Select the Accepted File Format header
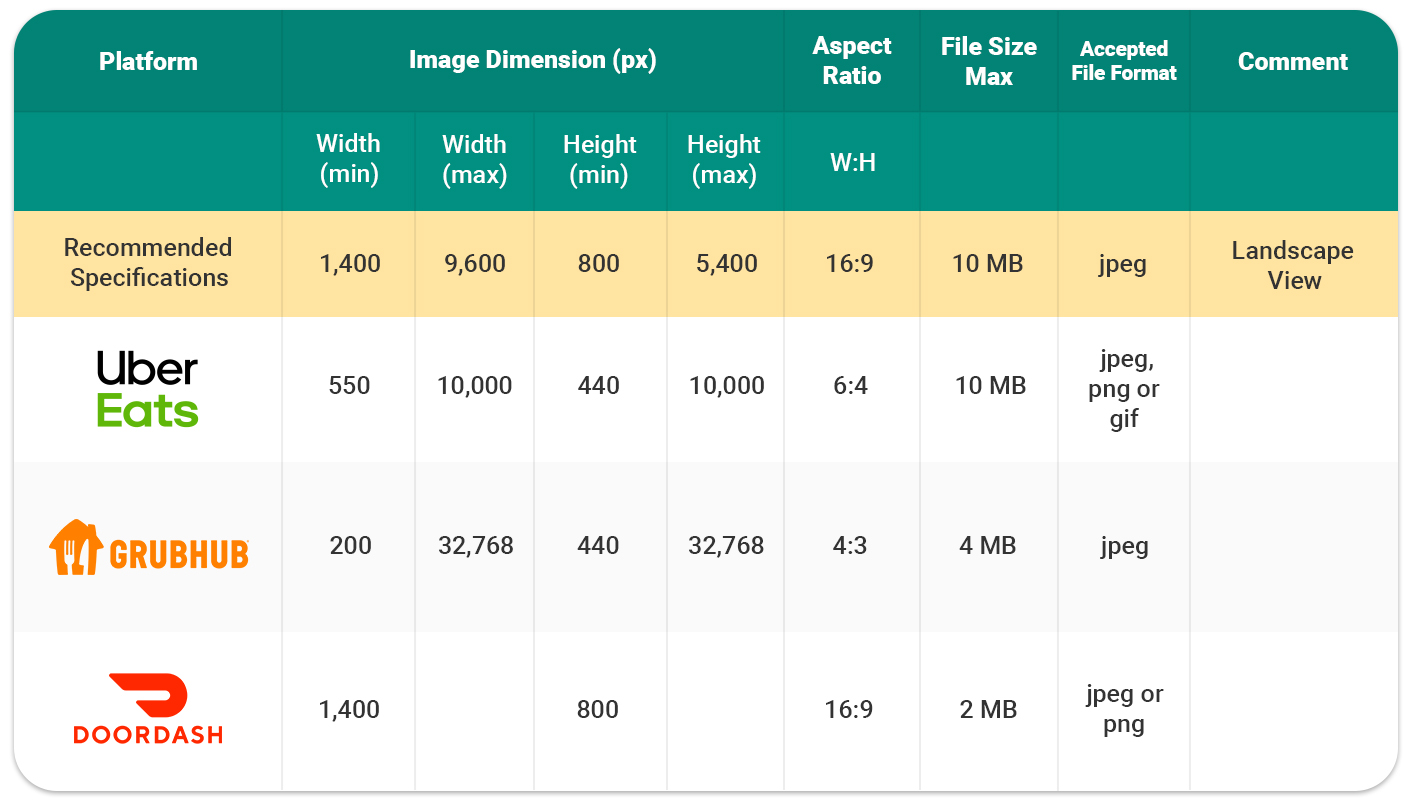The height and width of the screenshot is (800, 1412). pos(1123,61)
